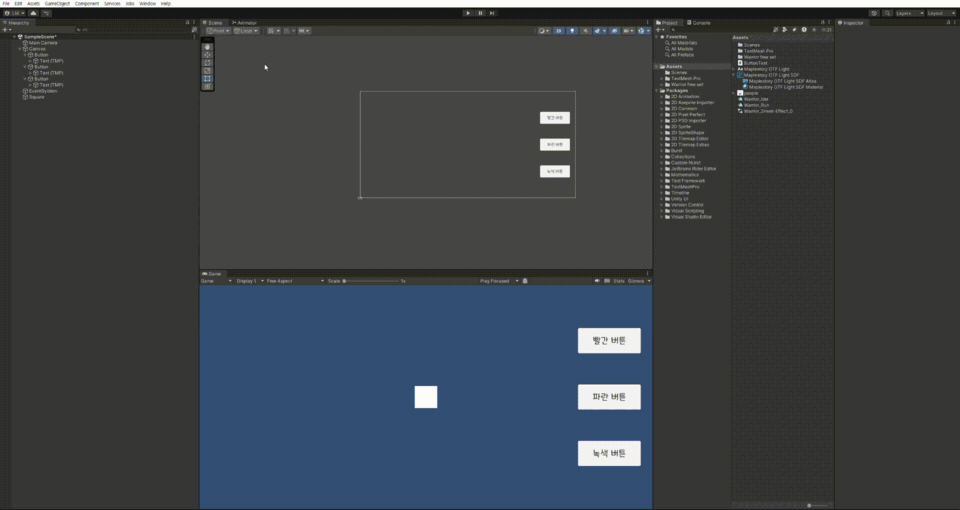Screen dimensions: 960x510
Task: Open the Window menu
Action: [x=147, y=4]
